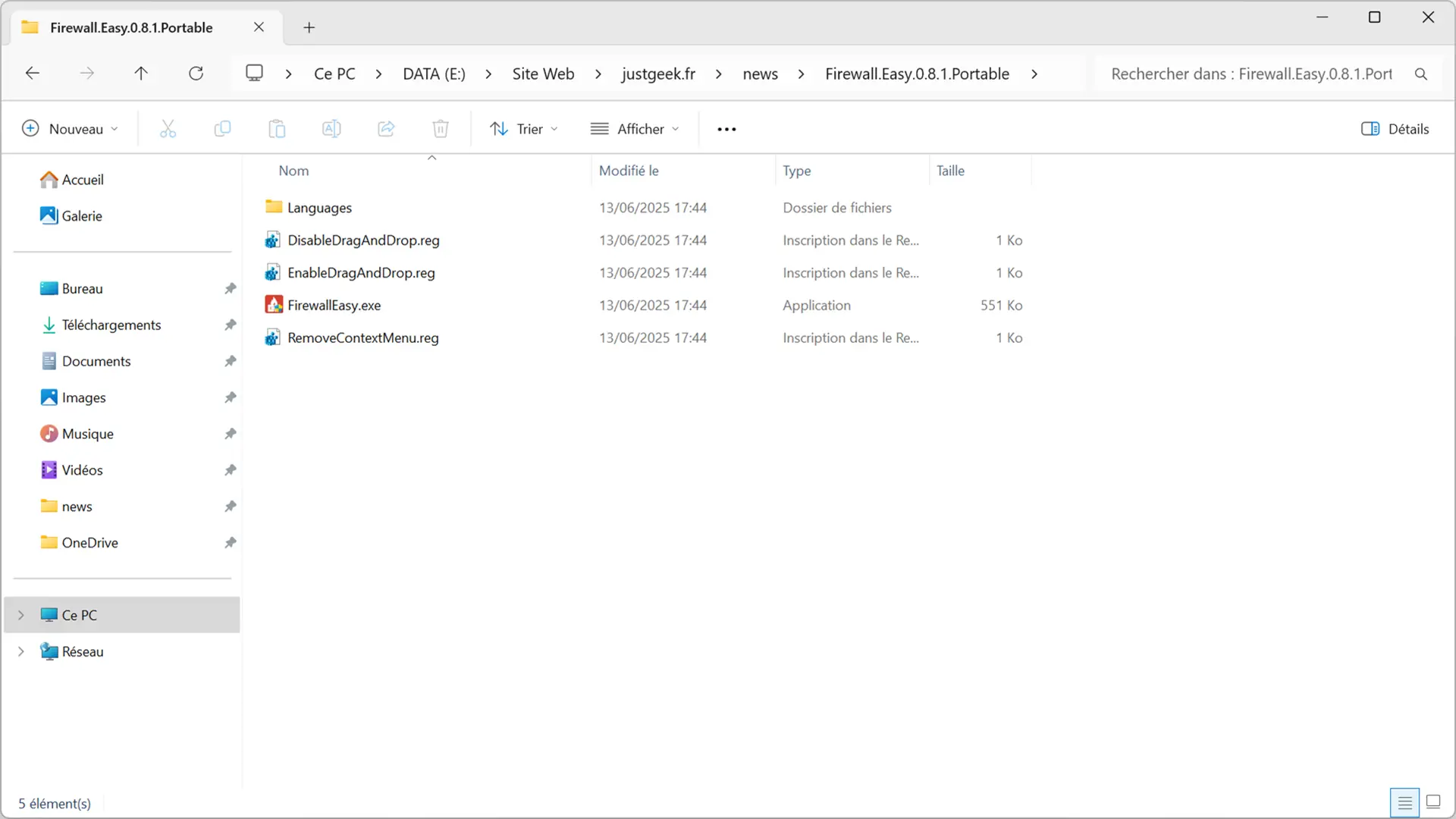Click the Share icon in toolbar
This screenshot has height=819, width=1456.
[386, 129]
